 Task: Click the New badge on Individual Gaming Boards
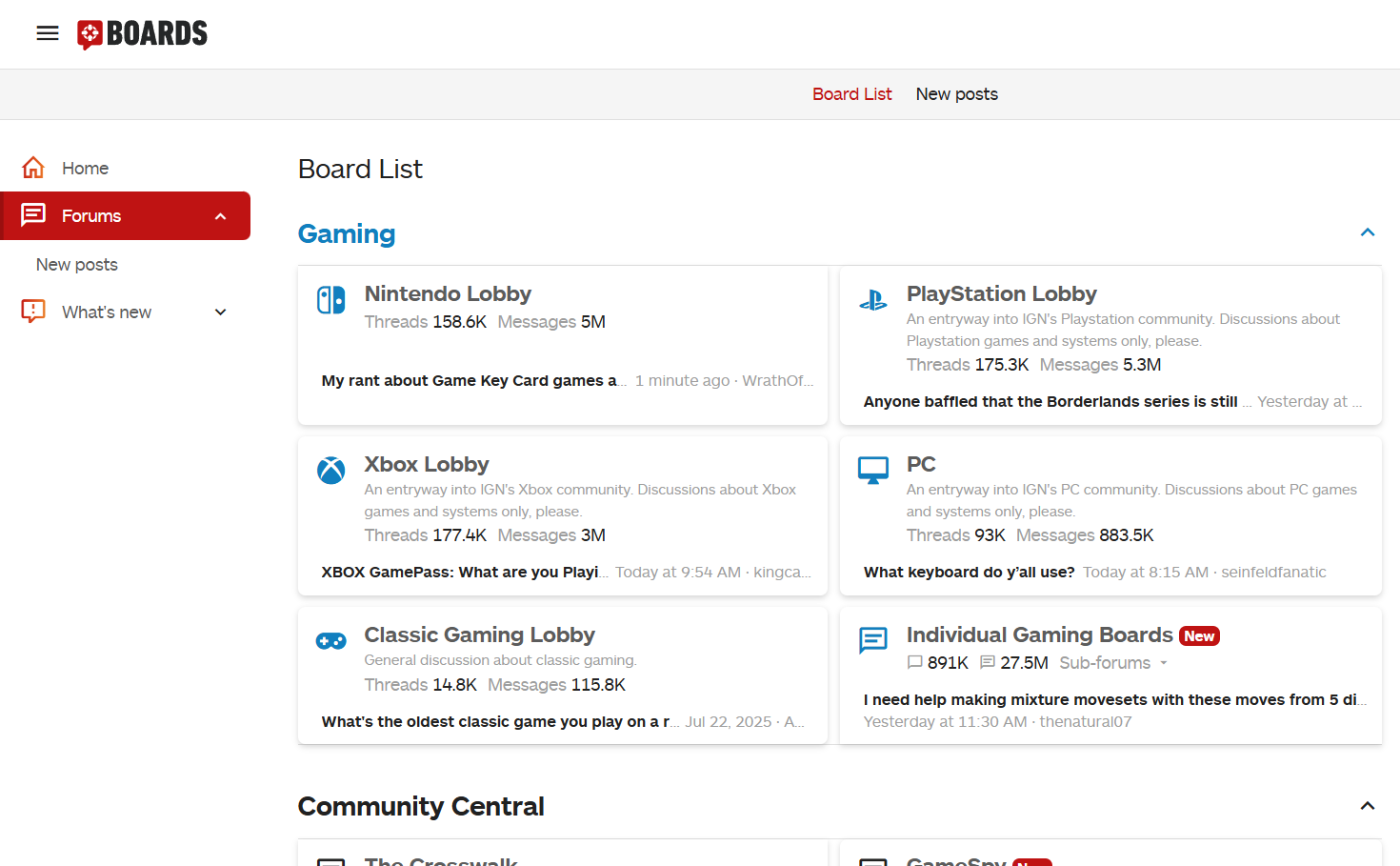coord(1200,636)
